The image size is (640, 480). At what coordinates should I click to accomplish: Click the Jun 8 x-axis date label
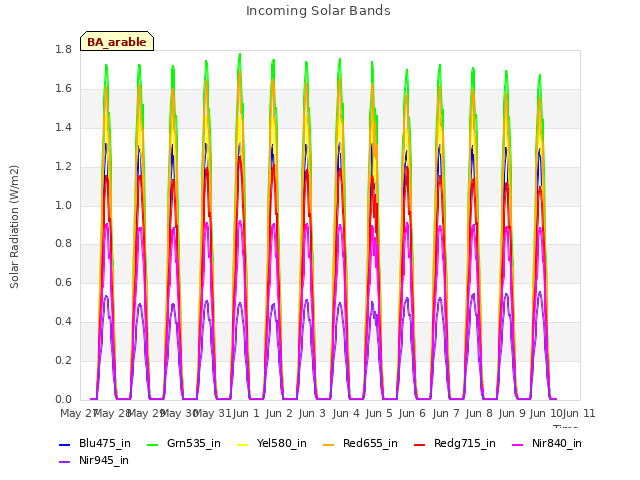point(479,413)
